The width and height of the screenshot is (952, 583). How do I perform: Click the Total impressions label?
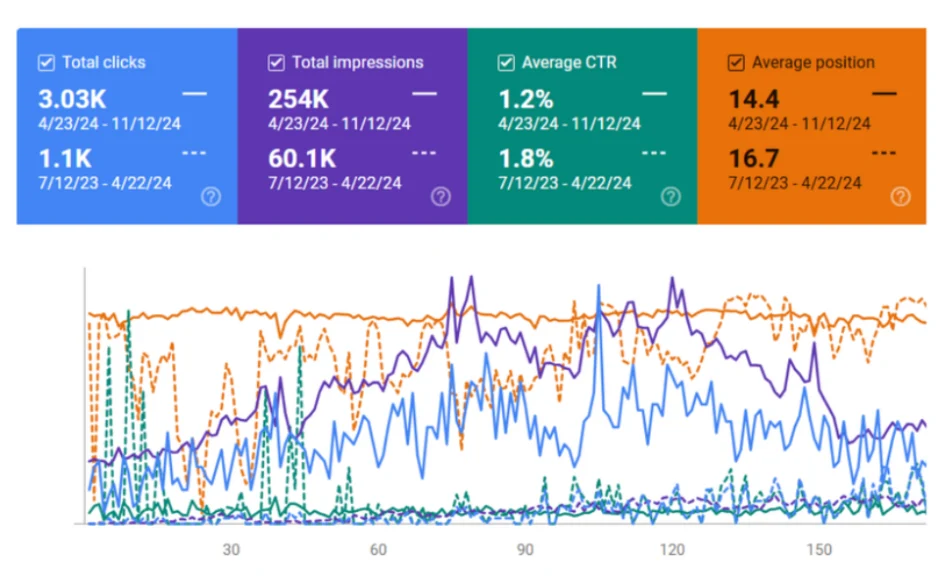coord(358,63)
